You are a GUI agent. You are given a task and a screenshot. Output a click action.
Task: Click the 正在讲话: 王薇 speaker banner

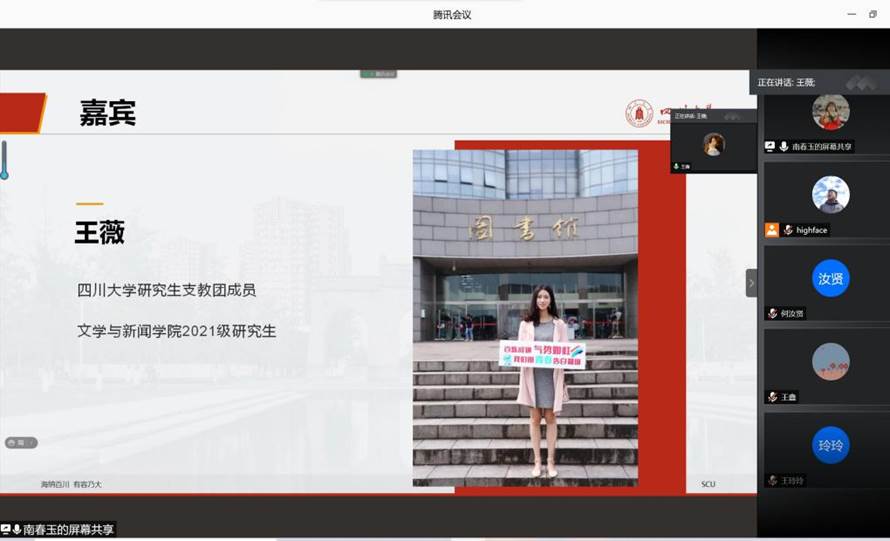click(800, 82)
